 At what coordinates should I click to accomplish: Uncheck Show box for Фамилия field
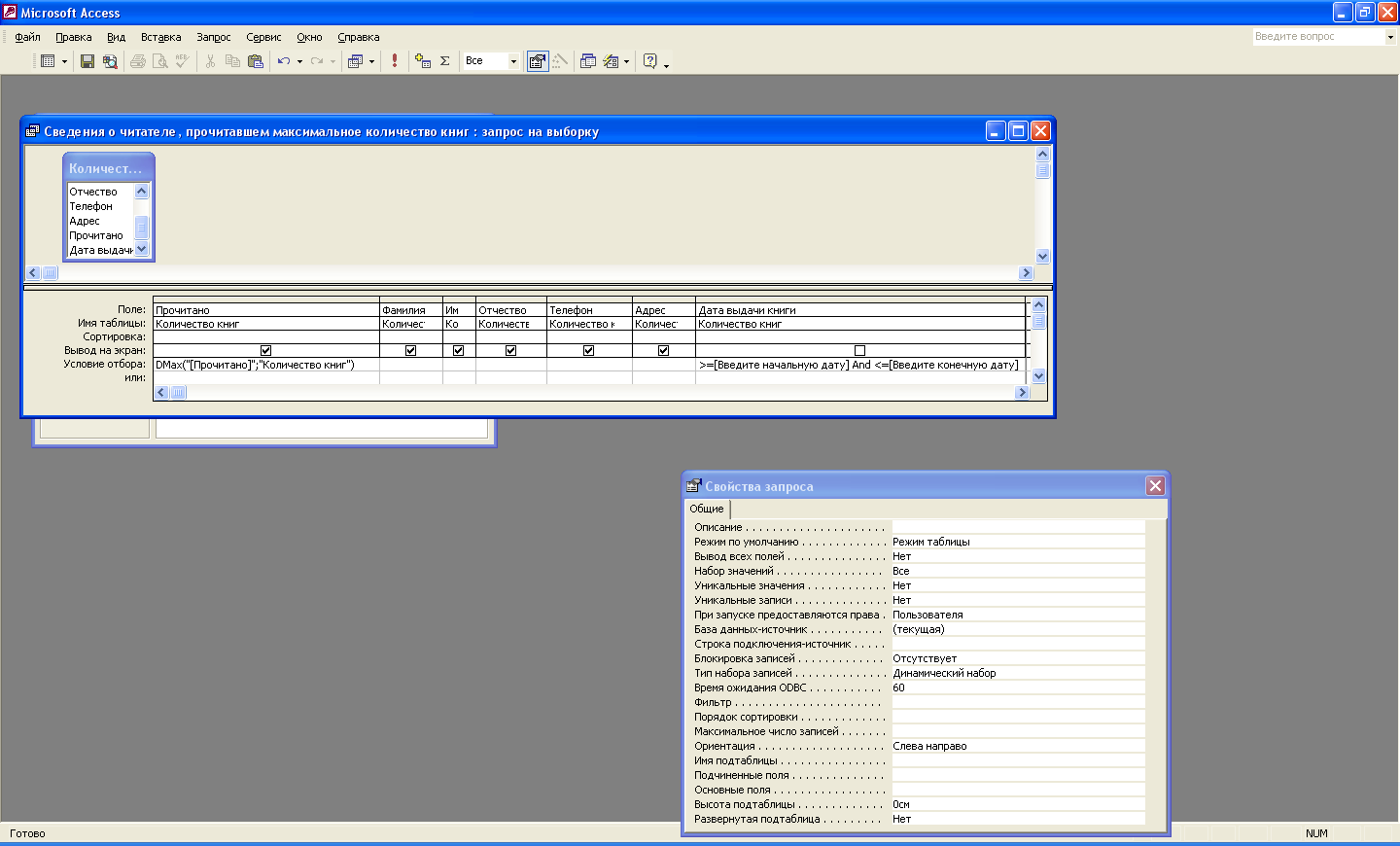pyautogui.click(x=410, y=350)
